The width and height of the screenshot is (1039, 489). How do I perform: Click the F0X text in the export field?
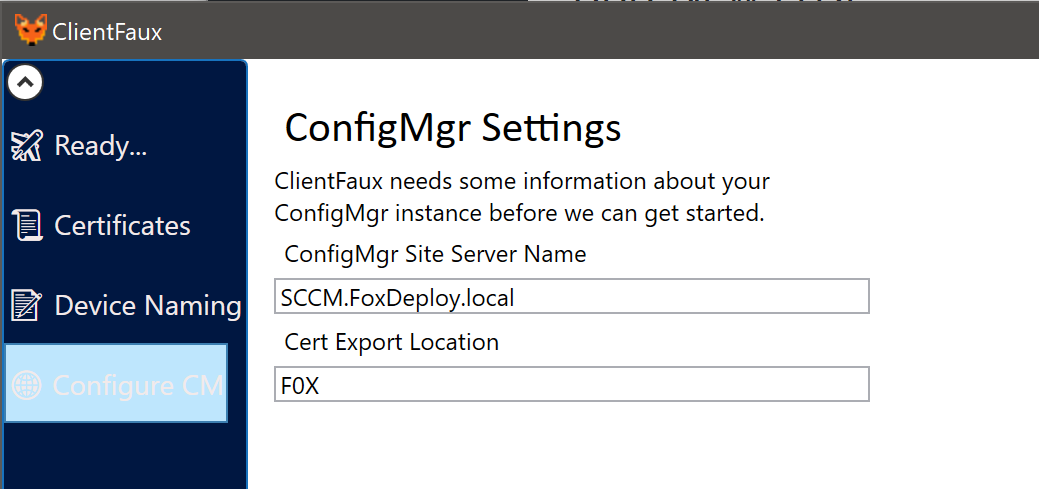point(300,386)
